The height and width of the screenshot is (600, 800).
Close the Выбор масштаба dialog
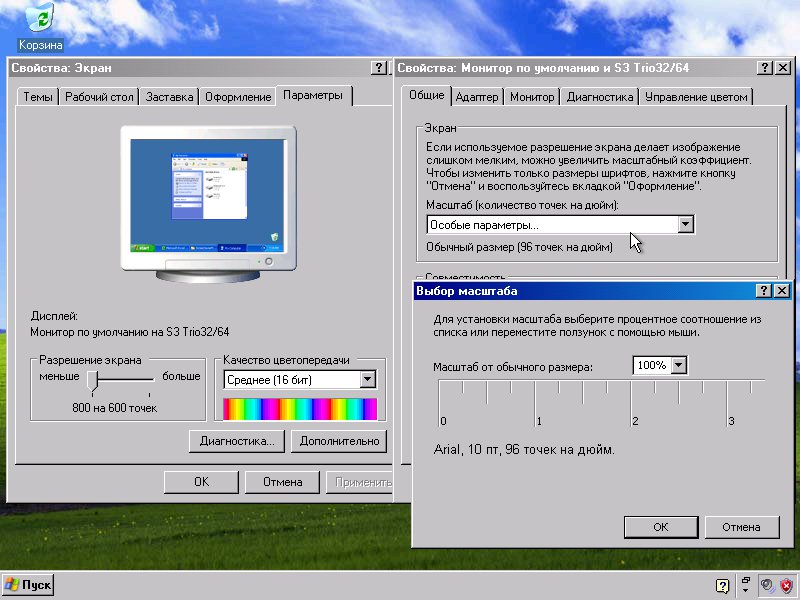pos(782,291)
